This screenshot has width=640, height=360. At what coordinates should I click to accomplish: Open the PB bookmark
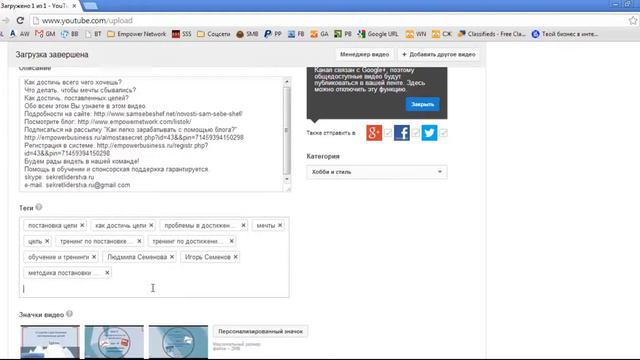tap(343, 34)
